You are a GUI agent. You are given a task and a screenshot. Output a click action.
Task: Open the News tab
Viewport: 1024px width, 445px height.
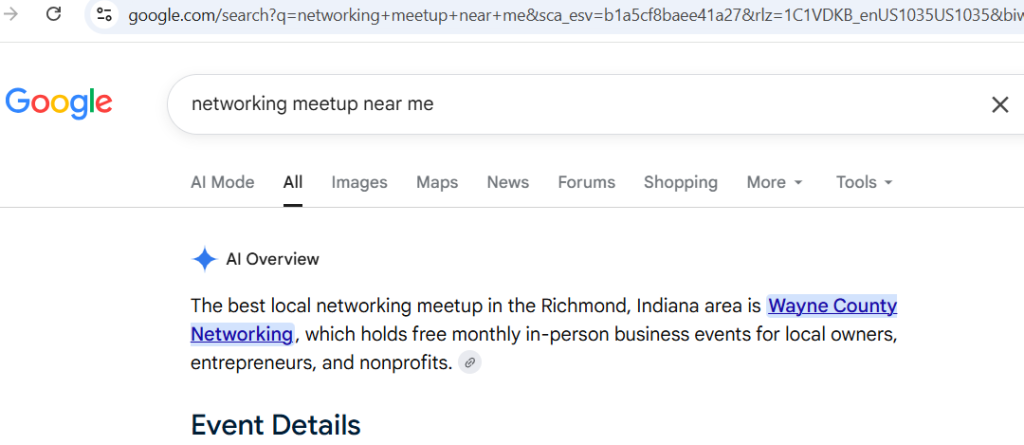(x=507, y=182)
